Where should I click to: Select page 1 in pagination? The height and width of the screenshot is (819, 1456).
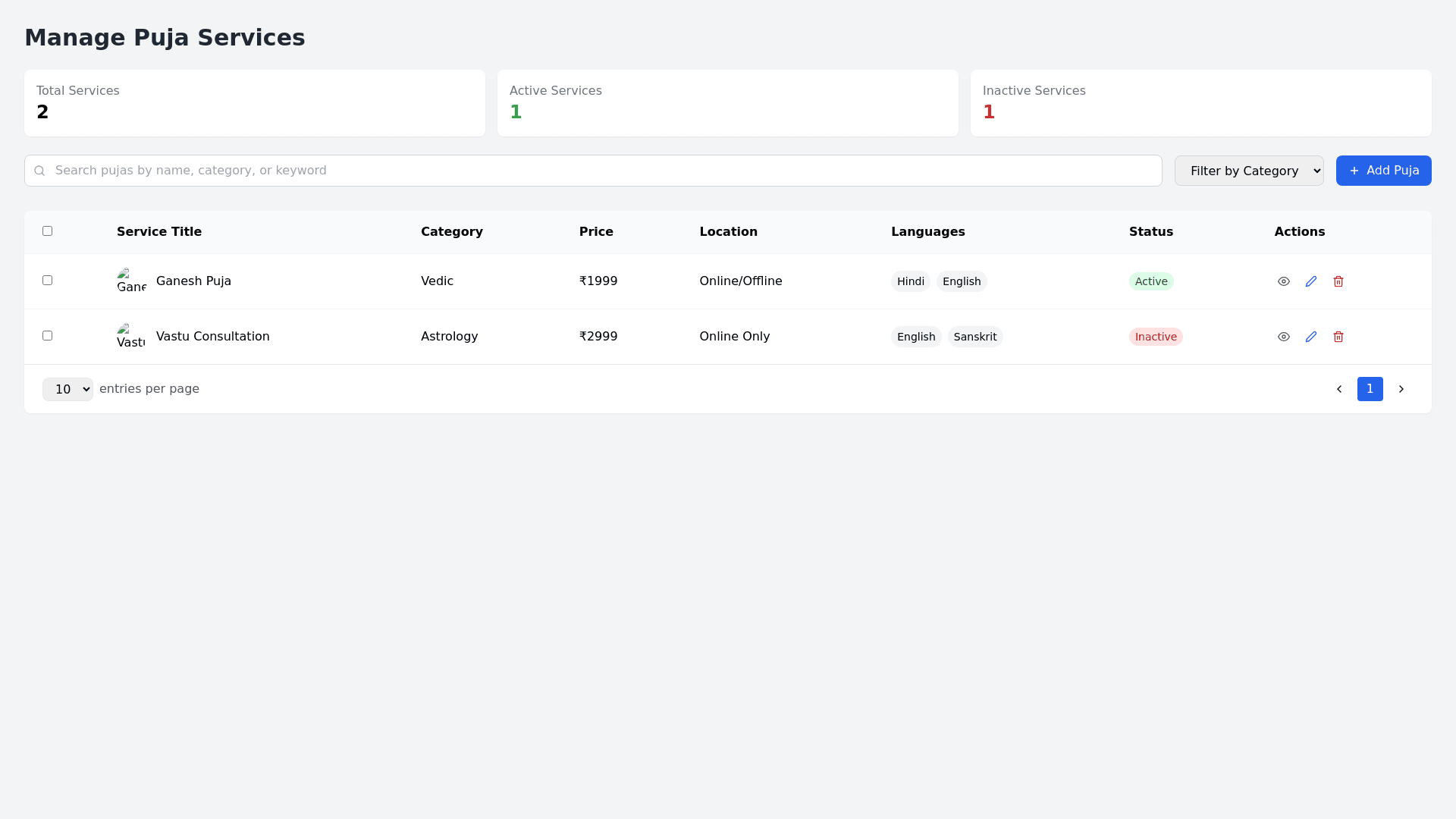[x=1370, y=389]
